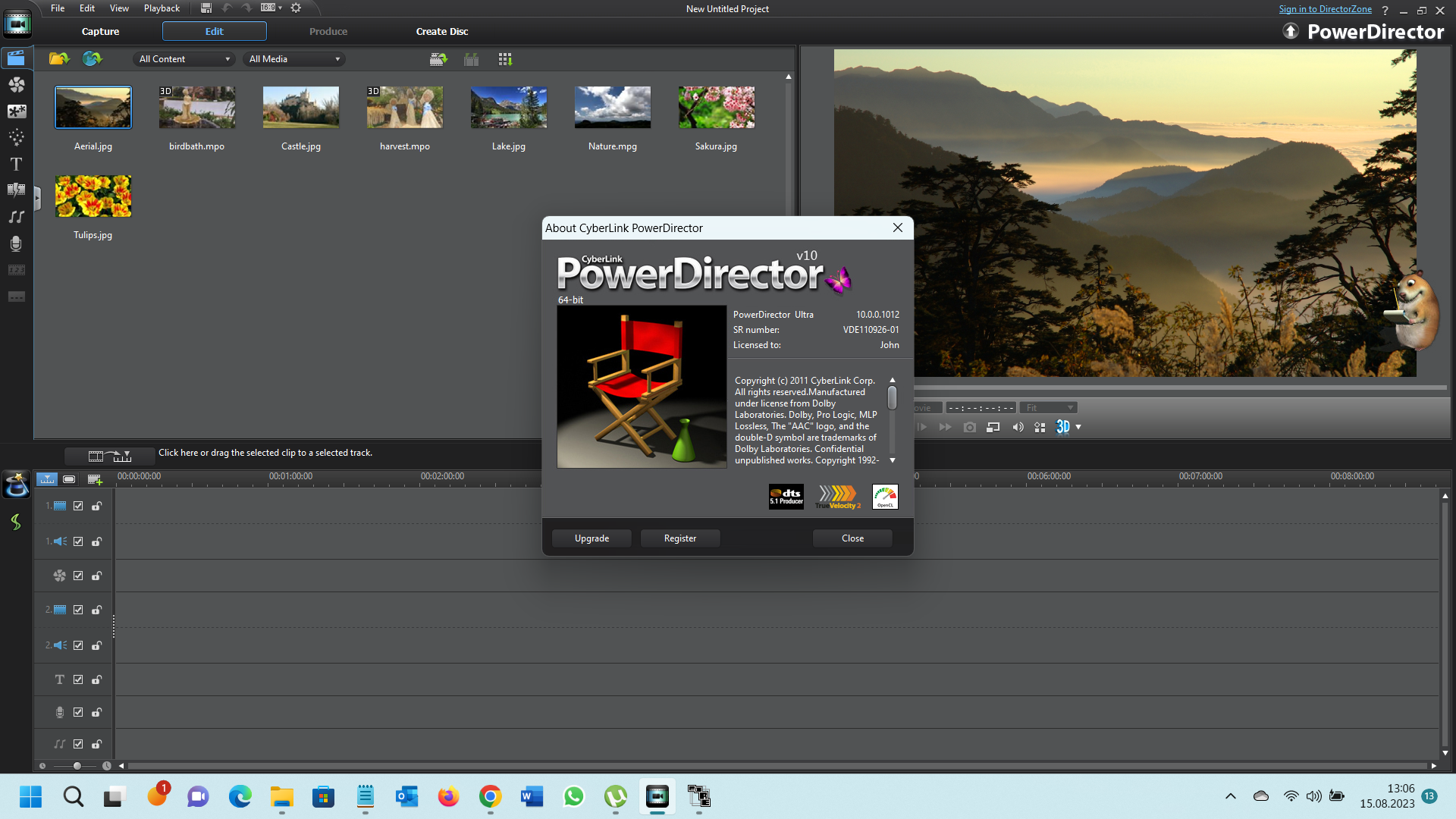Uncheck voice track enable checkbox
The height and width of the screenshot is (819, 1456).
[78, 712]
